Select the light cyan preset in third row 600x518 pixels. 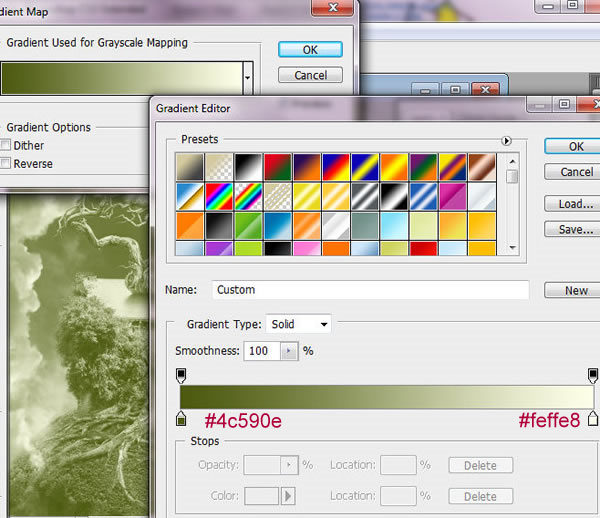[394, 226]
